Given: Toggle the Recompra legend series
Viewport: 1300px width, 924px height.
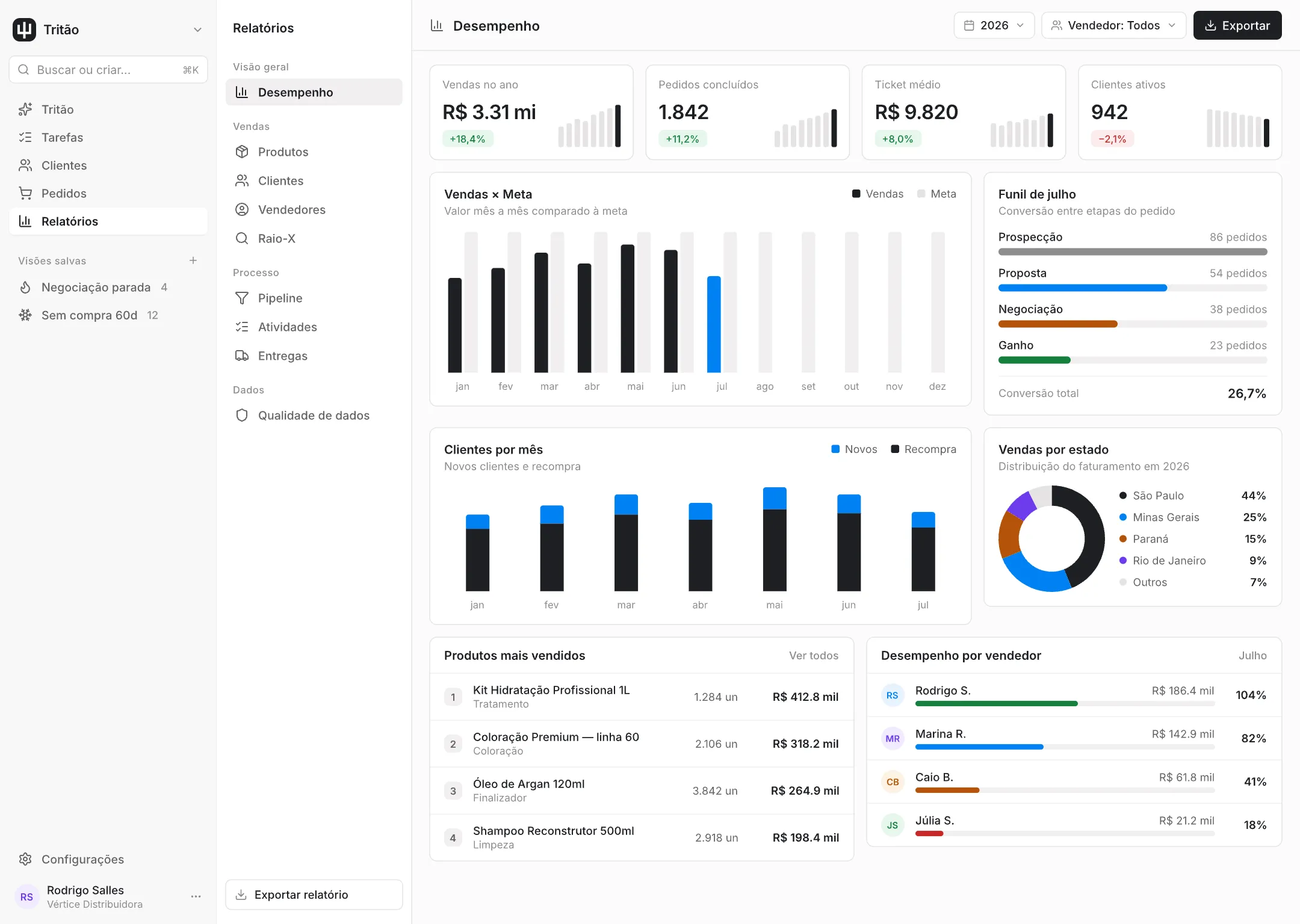Looking at the screenshot, I should point(923,449).
